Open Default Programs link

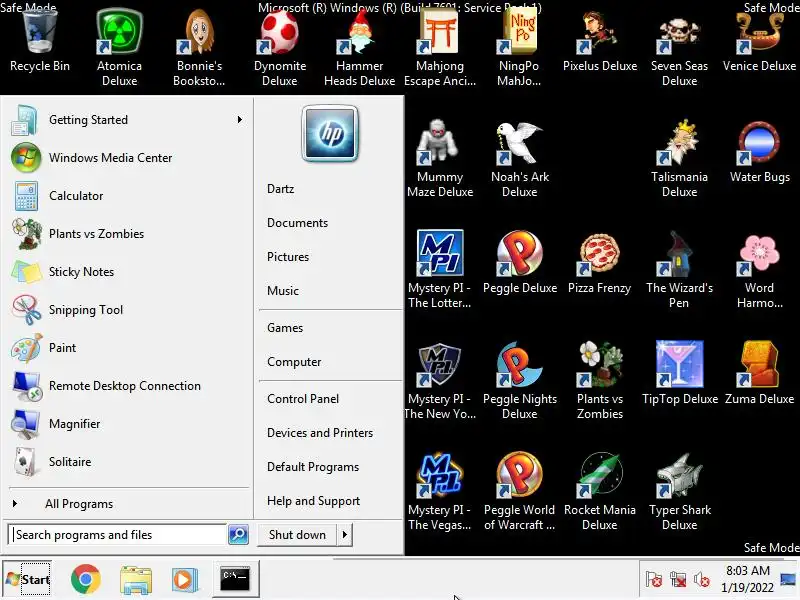[x=313, y=467]
